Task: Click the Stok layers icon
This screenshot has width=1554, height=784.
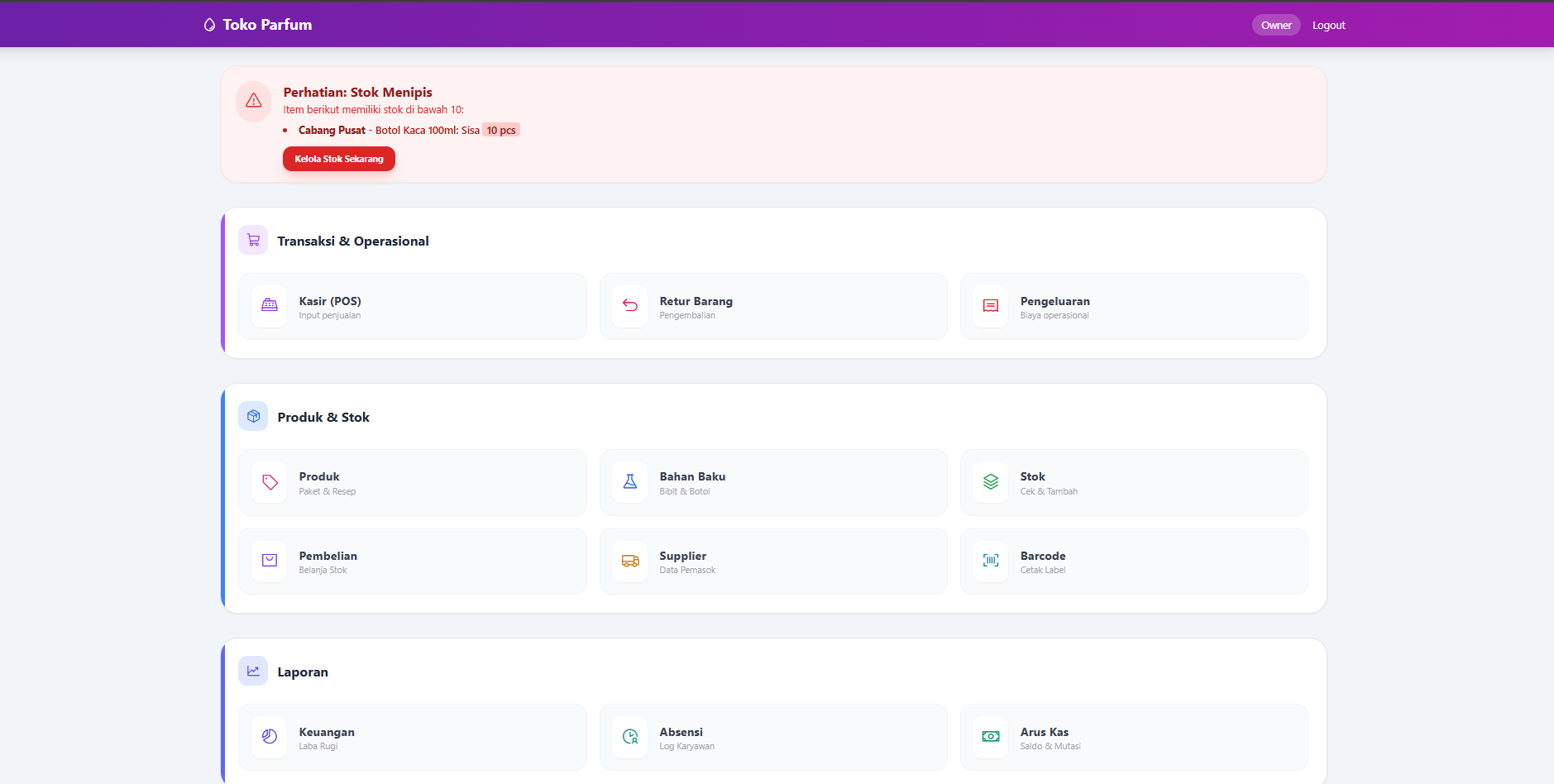Action: pos(991,482)
